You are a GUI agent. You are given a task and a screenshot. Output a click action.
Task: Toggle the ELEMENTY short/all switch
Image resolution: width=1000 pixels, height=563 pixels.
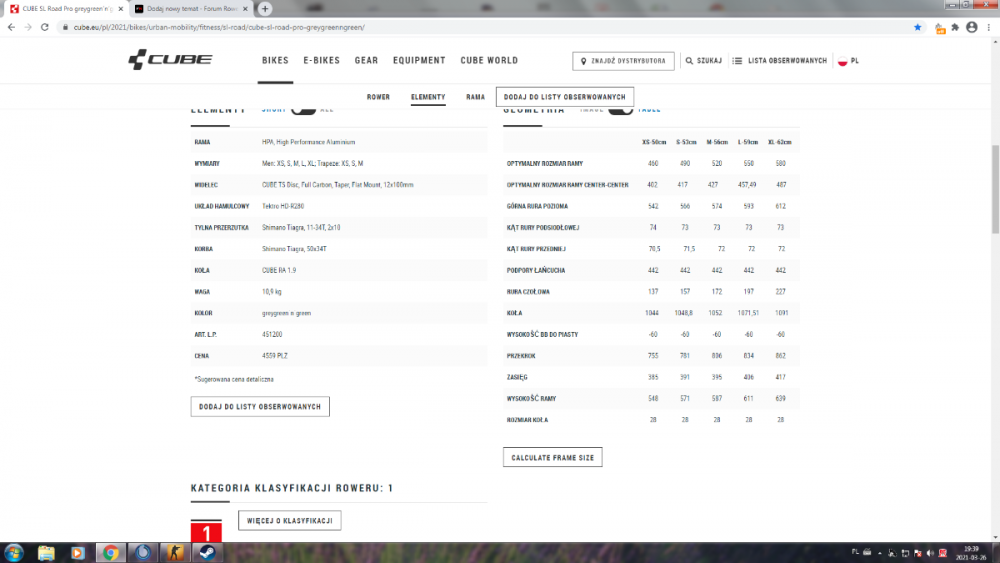[x=304, y=110]
